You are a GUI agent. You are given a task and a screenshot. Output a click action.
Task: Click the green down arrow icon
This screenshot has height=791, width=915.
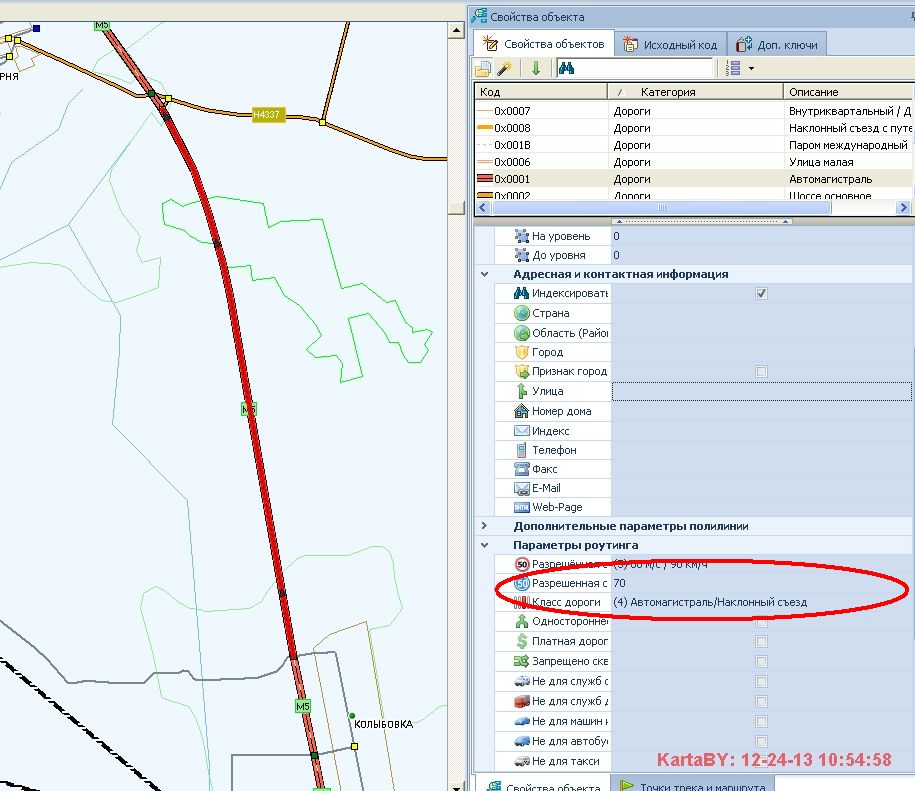(x=536, y=68)
